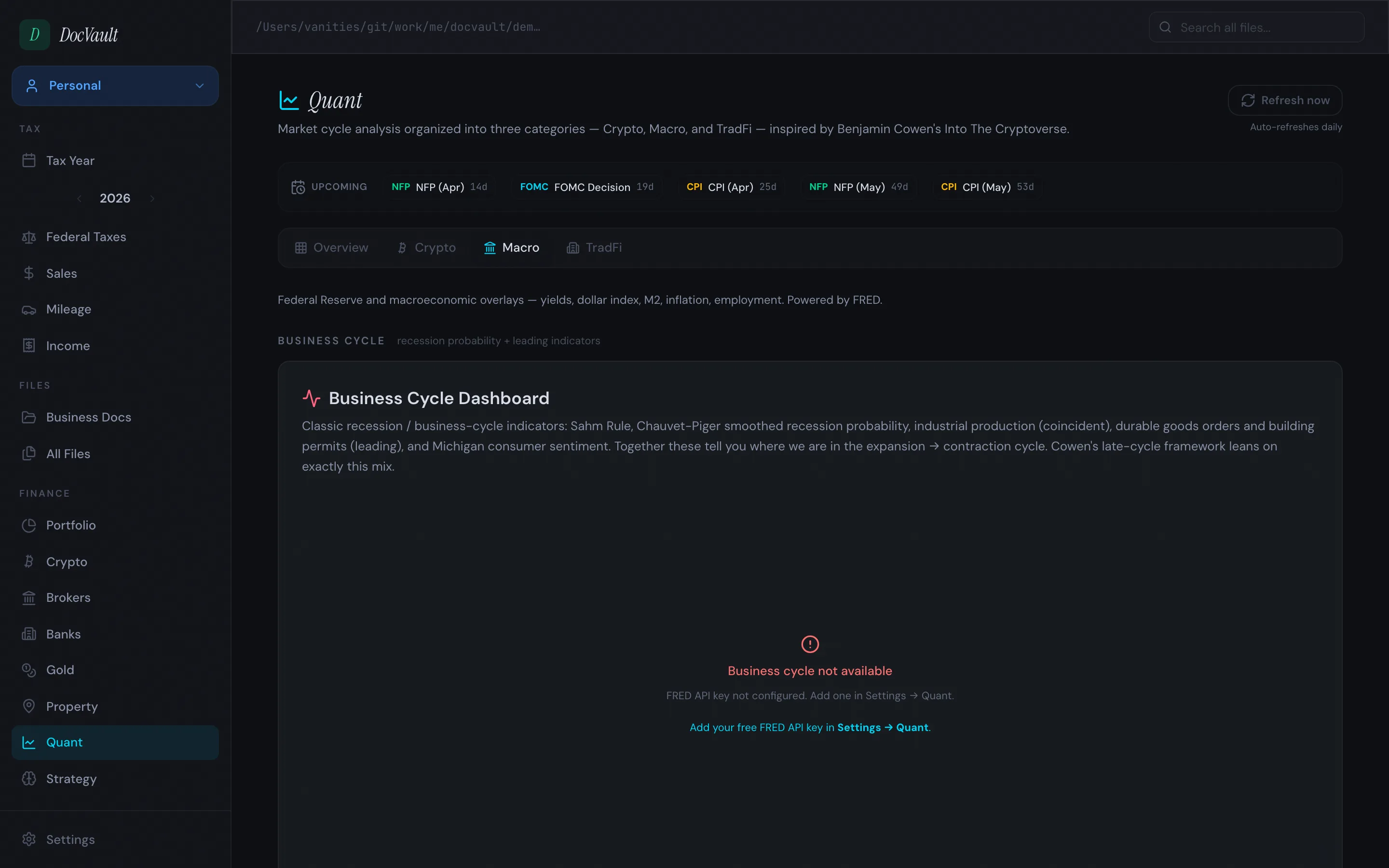Click the Tax Year calendar icon
Viewport: 1389px width, 868px height.
click(29, 161)
